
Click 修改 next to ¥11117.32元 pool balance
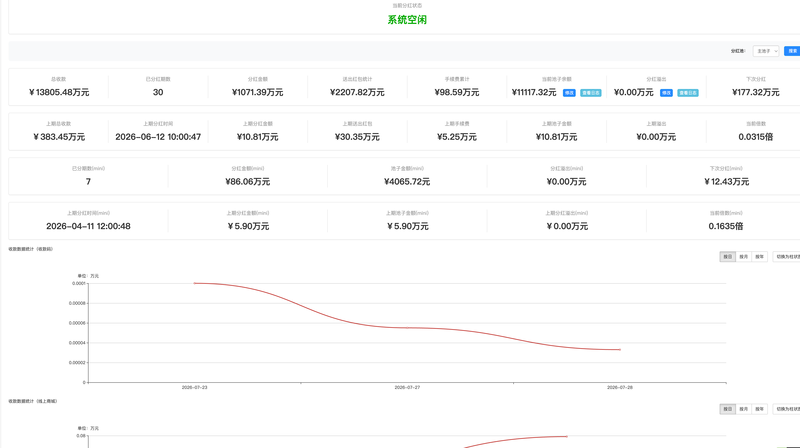pyautogui.click(x=569, y=93)
